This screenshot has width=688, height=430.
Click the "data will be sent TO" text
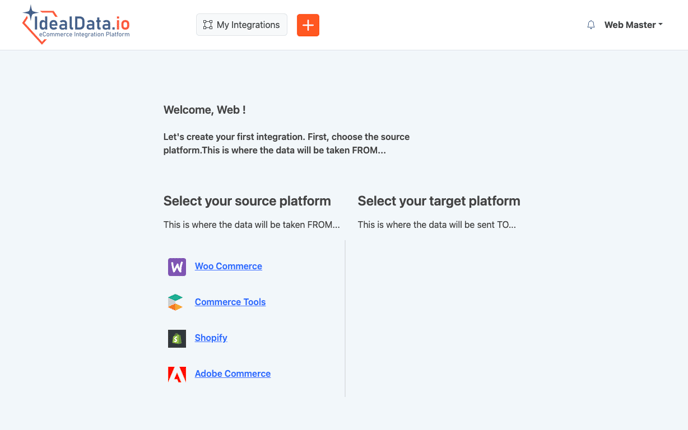[437, 225]
